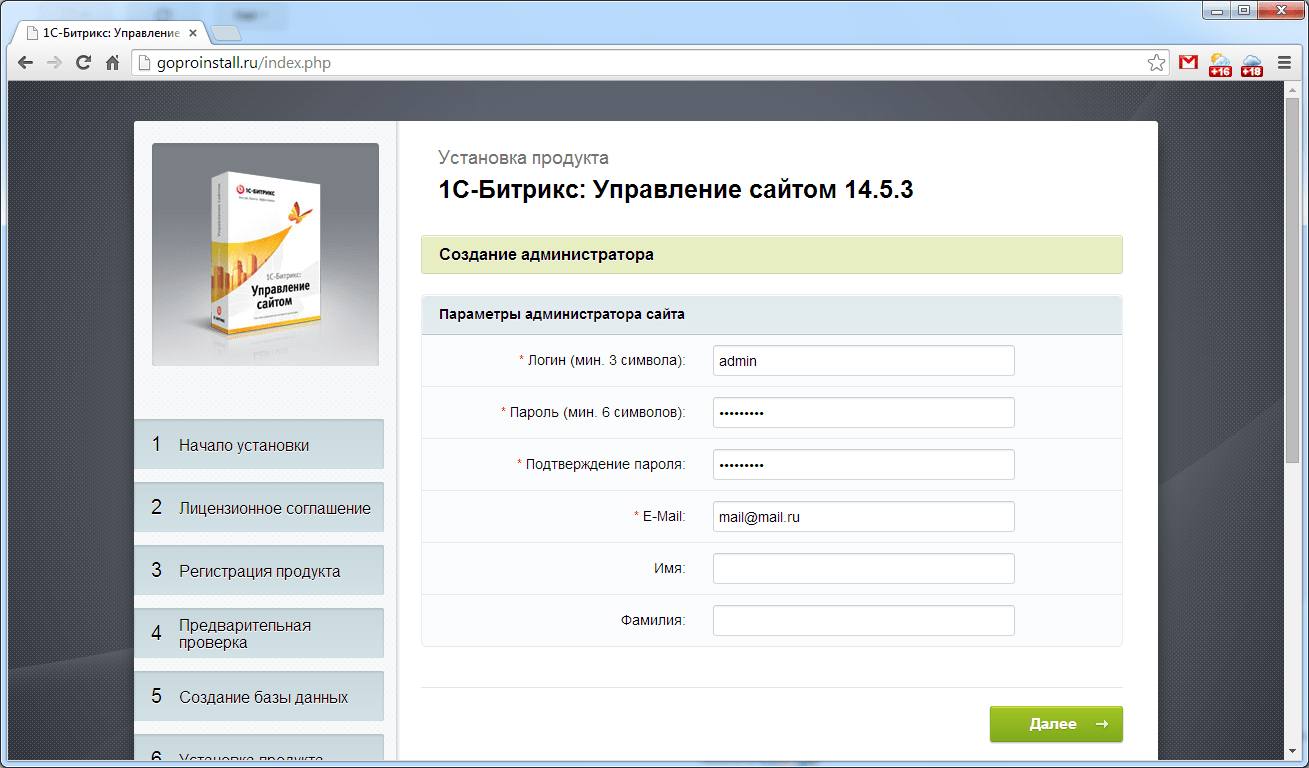The image size is (1309, 768).
Task: Click the 1С-Битрикс product box image
Action: pos(265,254)
